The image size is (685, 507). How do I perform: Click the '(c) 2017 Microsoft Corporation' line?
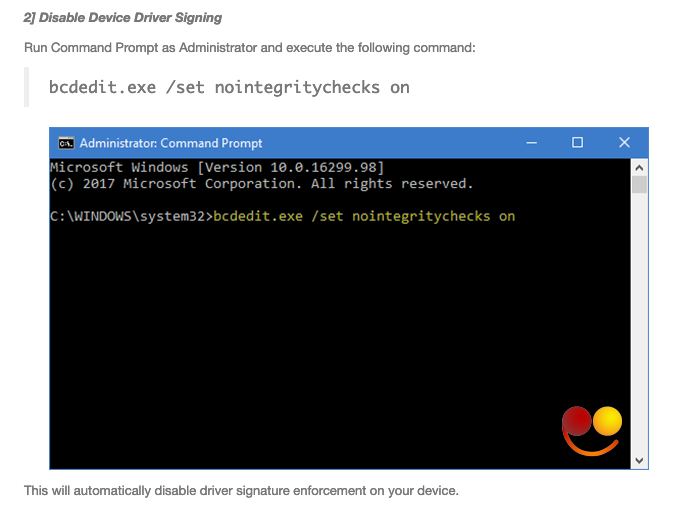(x=262, y=183)
